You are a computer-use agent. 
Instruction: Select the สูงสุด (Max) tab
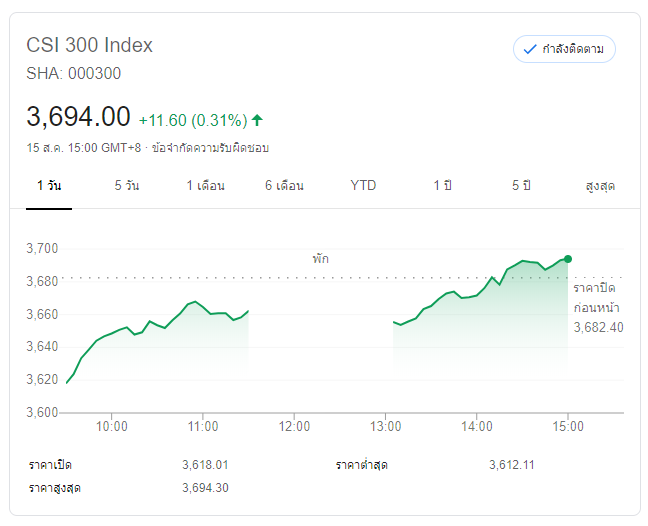tap(600, 186)
